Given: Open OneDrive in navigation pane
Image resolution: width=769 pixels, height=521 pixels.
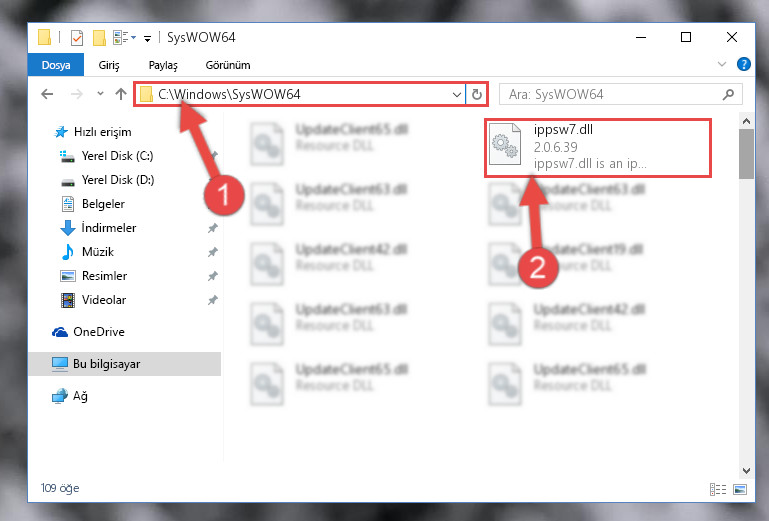Looking at the screenshot, I should (99, 332).
